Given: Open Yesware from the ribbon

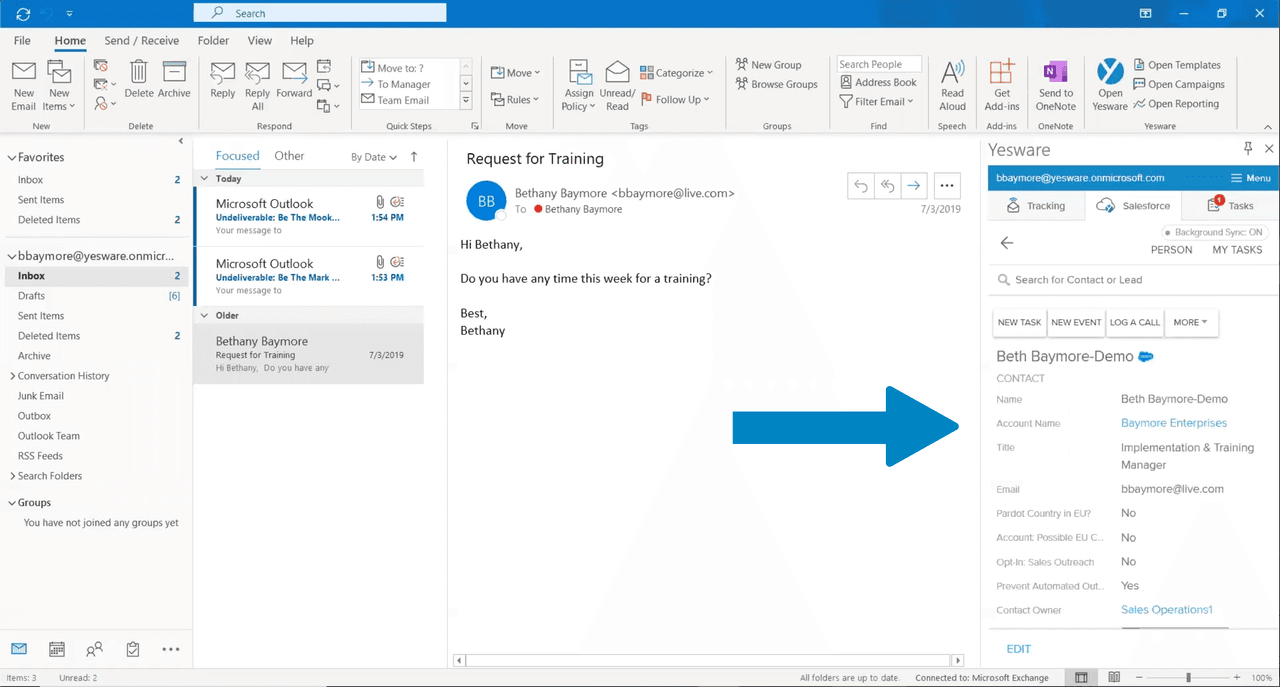Looking at the screenshot, I should (1110, 83).
